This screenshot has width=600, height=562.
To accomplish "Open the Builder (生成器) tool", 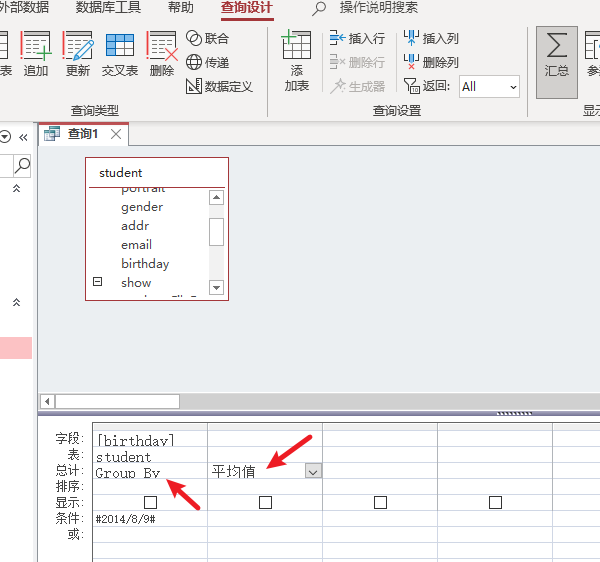I will pyautogui.click(x=357, y=86).
